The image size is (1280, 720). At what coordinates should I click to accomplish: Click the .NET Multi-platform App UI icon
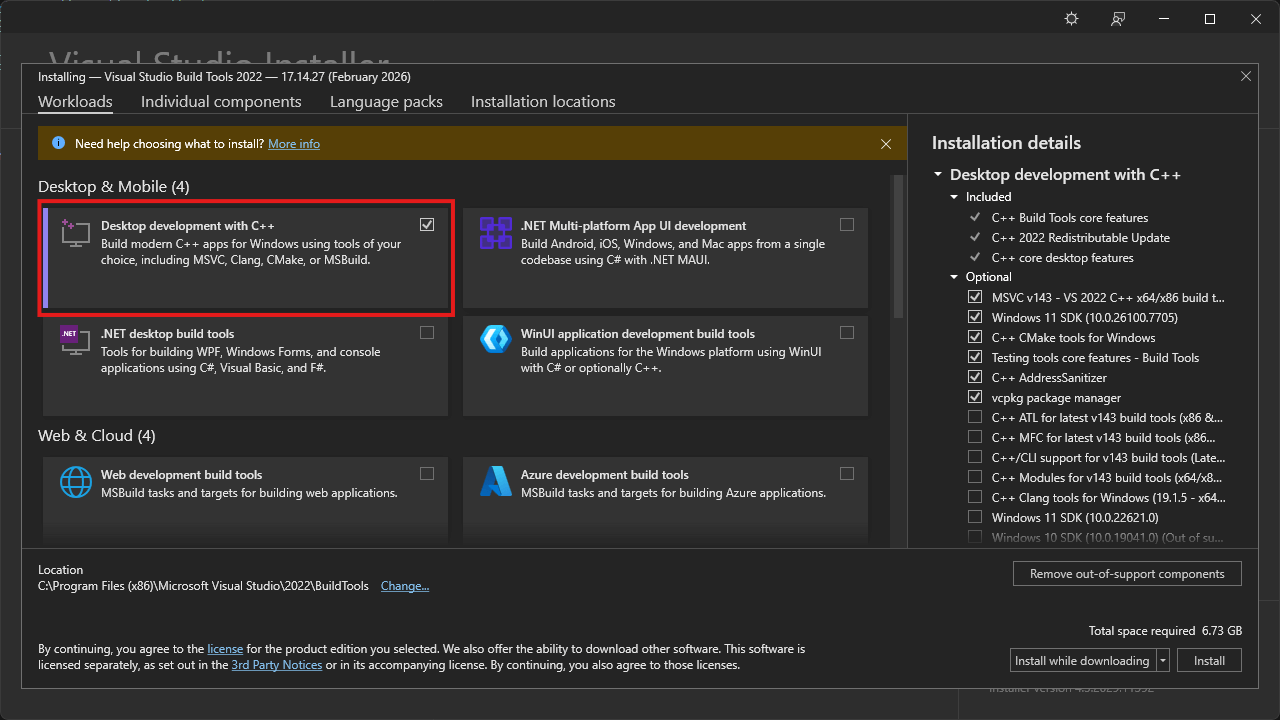pos(495,232)
